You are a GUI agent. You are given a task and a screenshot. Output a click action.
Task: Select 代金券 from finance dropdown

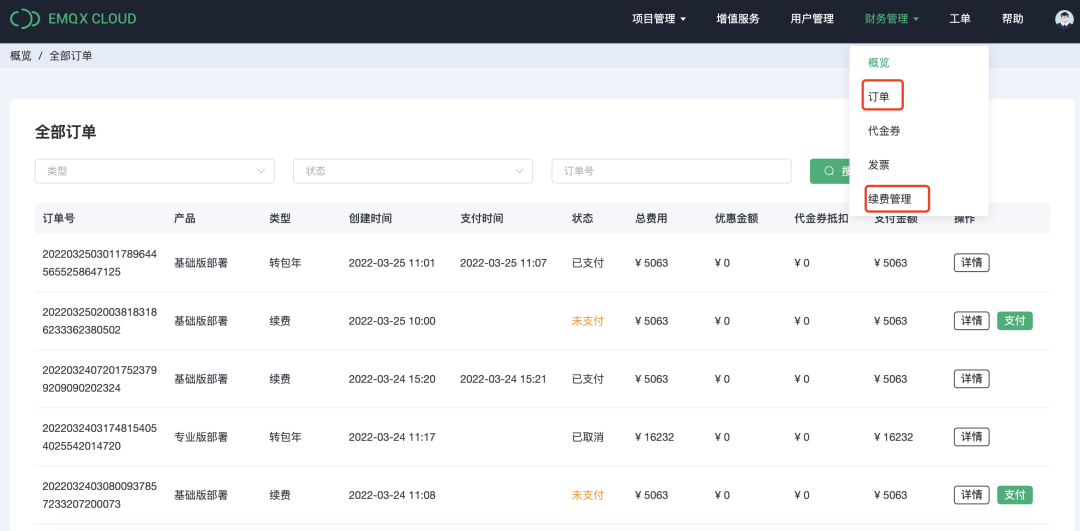point(884,131)
